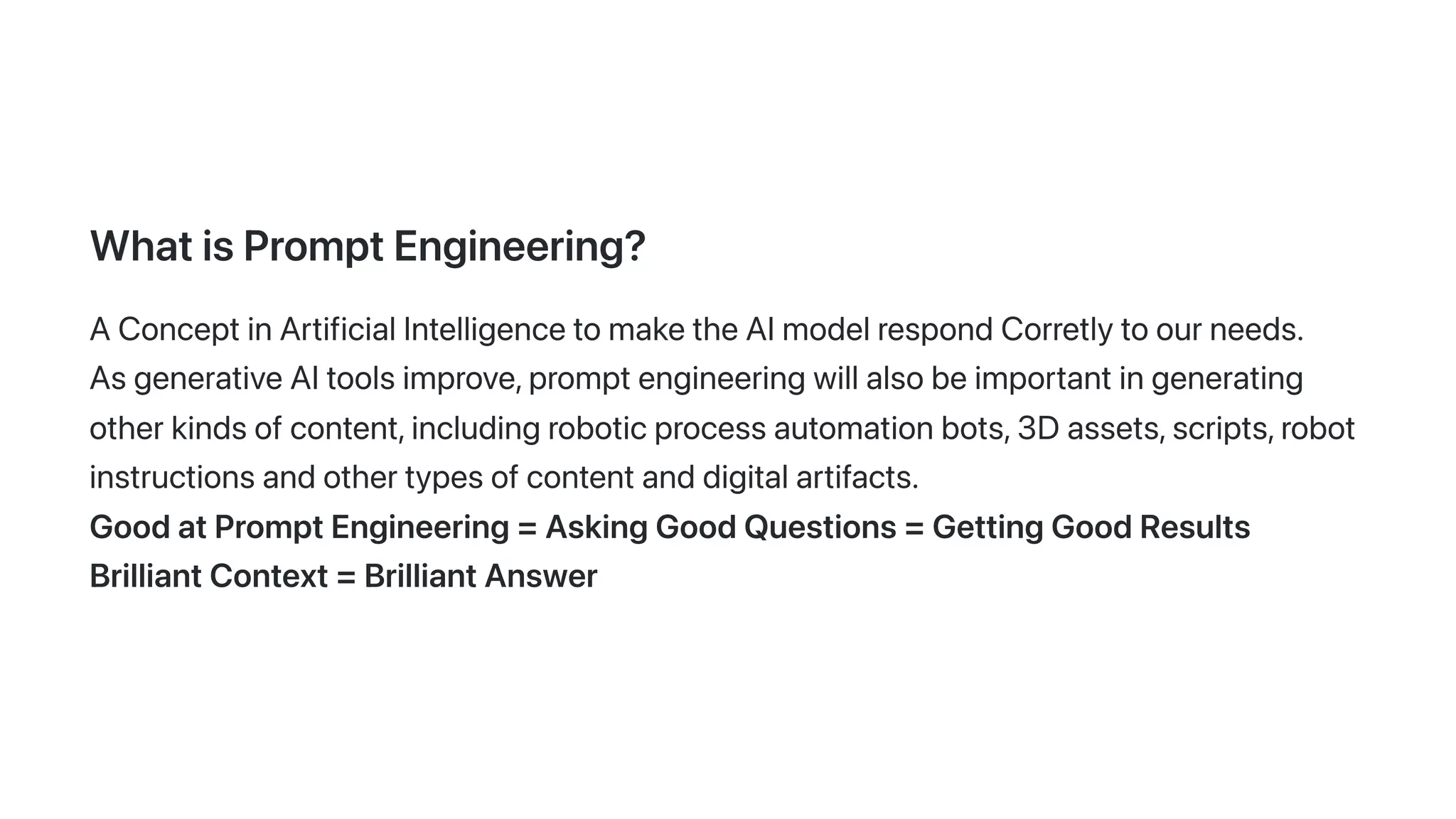Click the phrase "digital artifacts."
1456x819 pixels.
click(x=810, y=477)
